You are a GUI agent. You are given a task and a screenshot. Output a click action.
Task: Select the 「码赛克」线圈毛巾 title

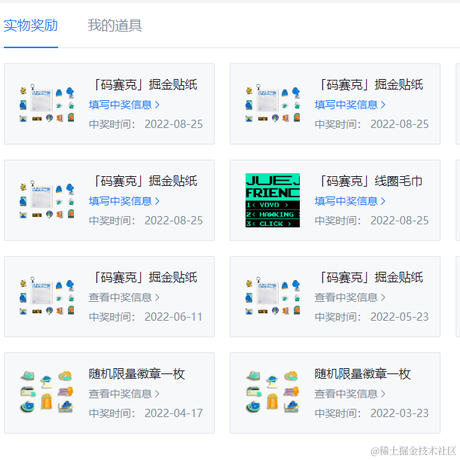click(x=371, y=181)
